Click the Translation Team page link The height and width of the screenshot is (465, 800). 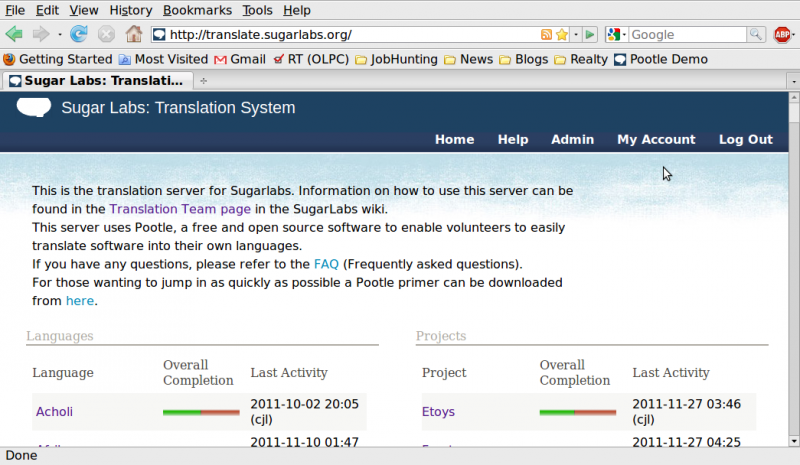pyautogui.click(x=180, y=209)
